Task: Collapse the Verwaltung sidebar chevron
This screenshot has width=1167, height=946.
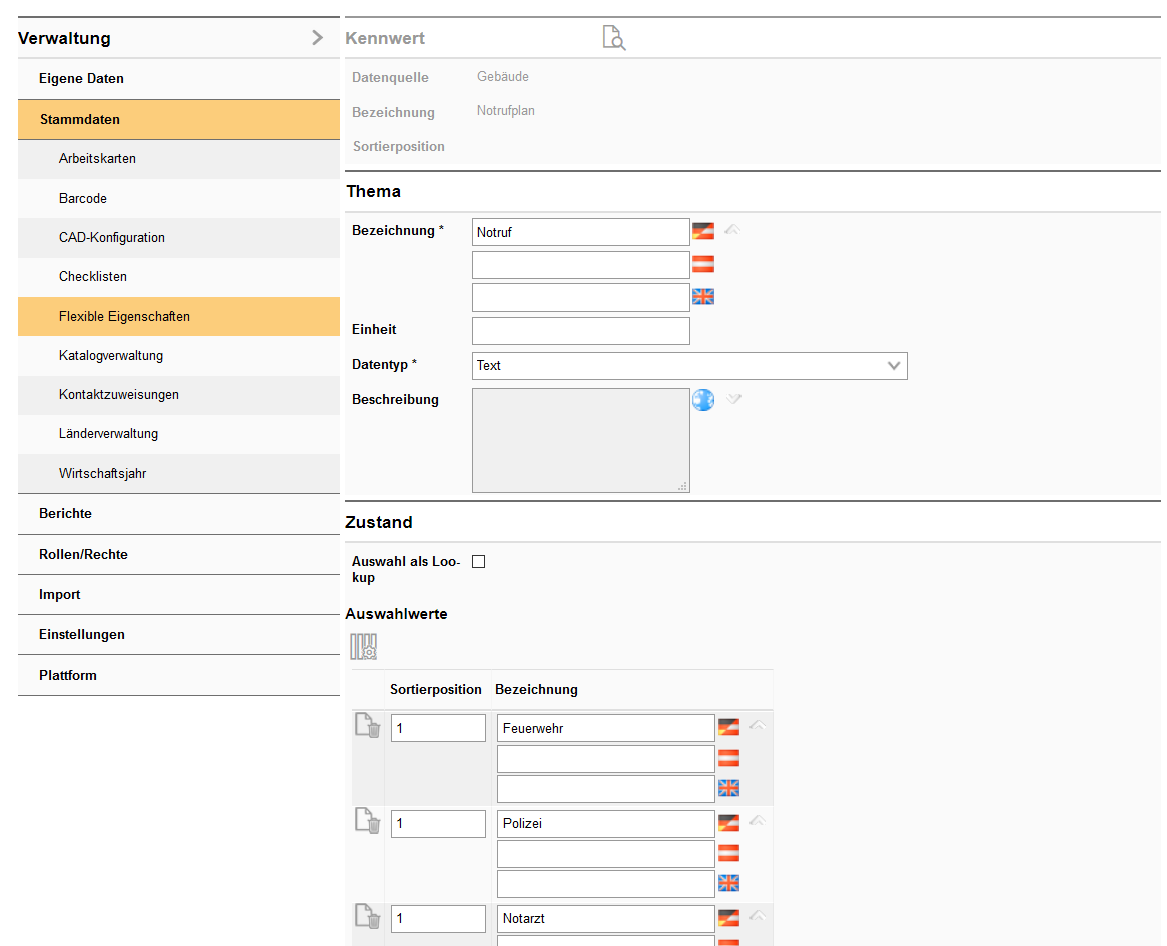Action: pos(317,38)
